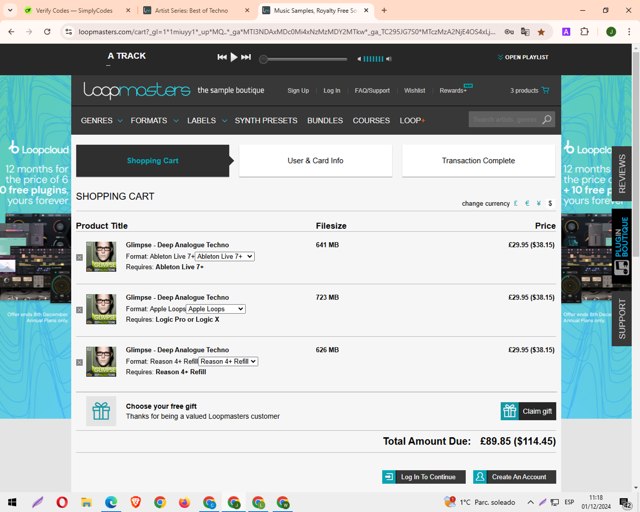Change currency to dollars
The image size is (640, 512).
(x=550, y=203)
